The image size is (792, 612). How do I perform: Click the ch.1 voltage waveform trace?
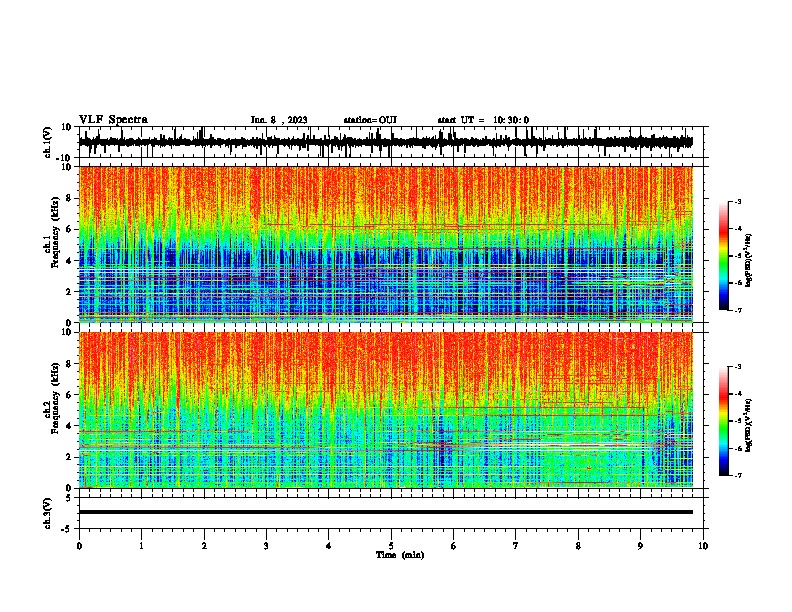(386, 142)
